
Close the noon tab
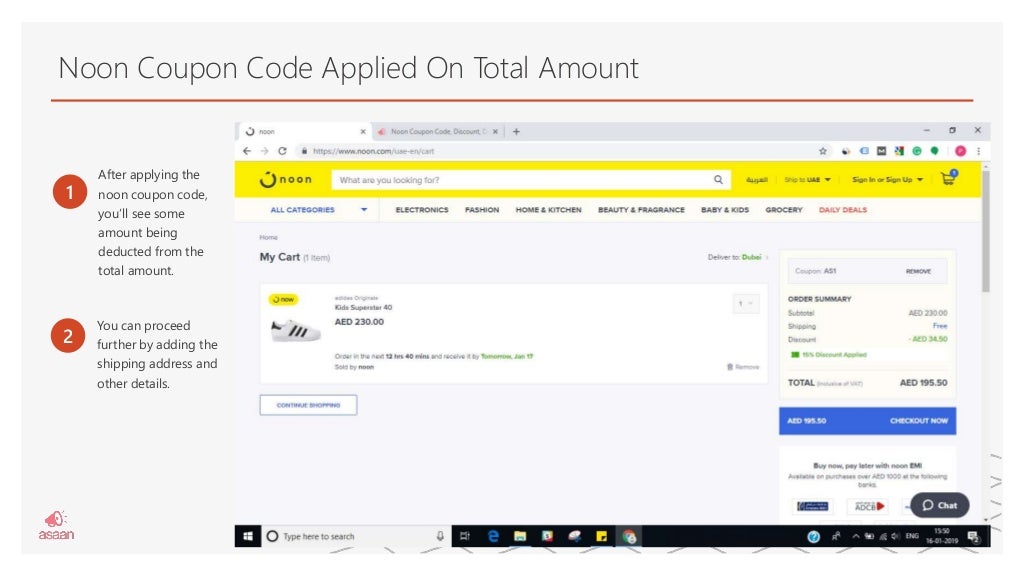363,131
